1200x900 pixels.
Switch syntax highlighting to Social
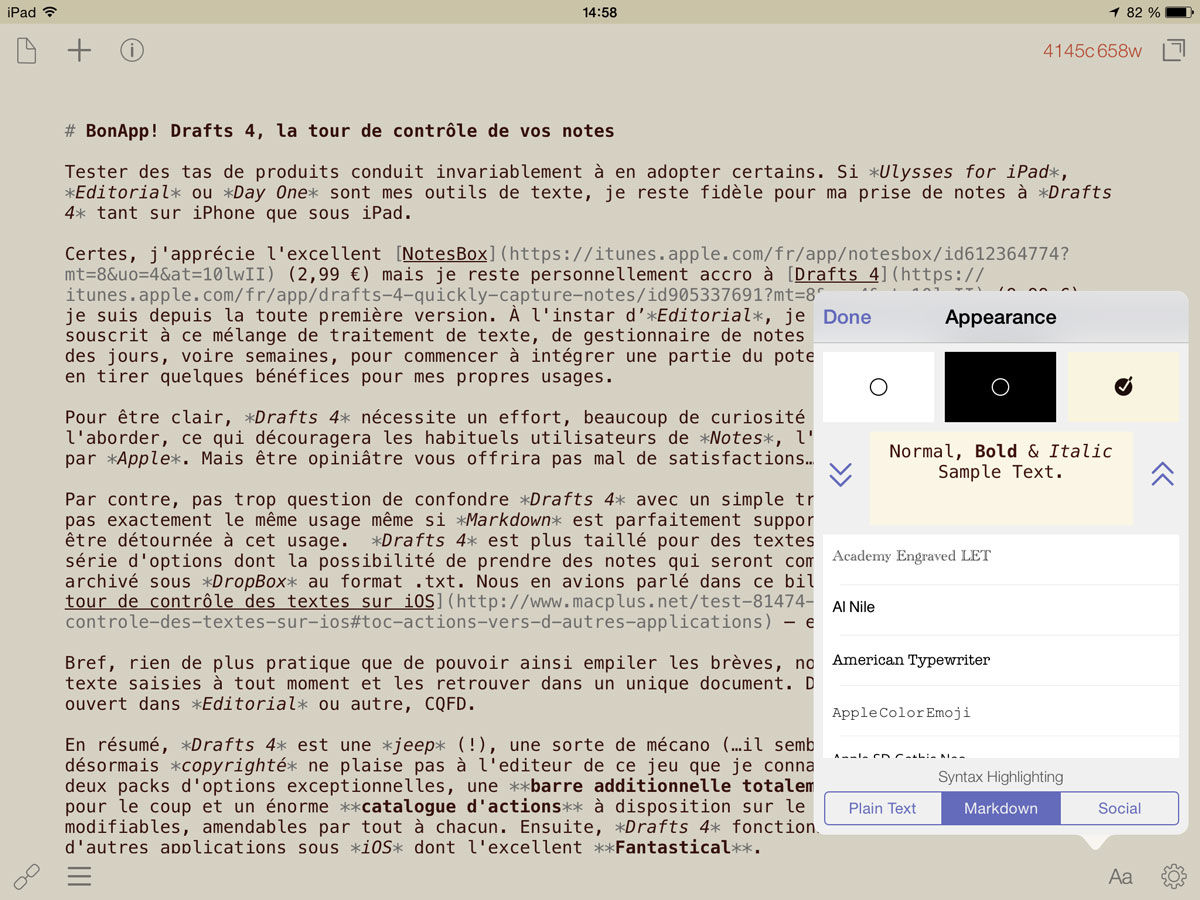coord(1119,808)
